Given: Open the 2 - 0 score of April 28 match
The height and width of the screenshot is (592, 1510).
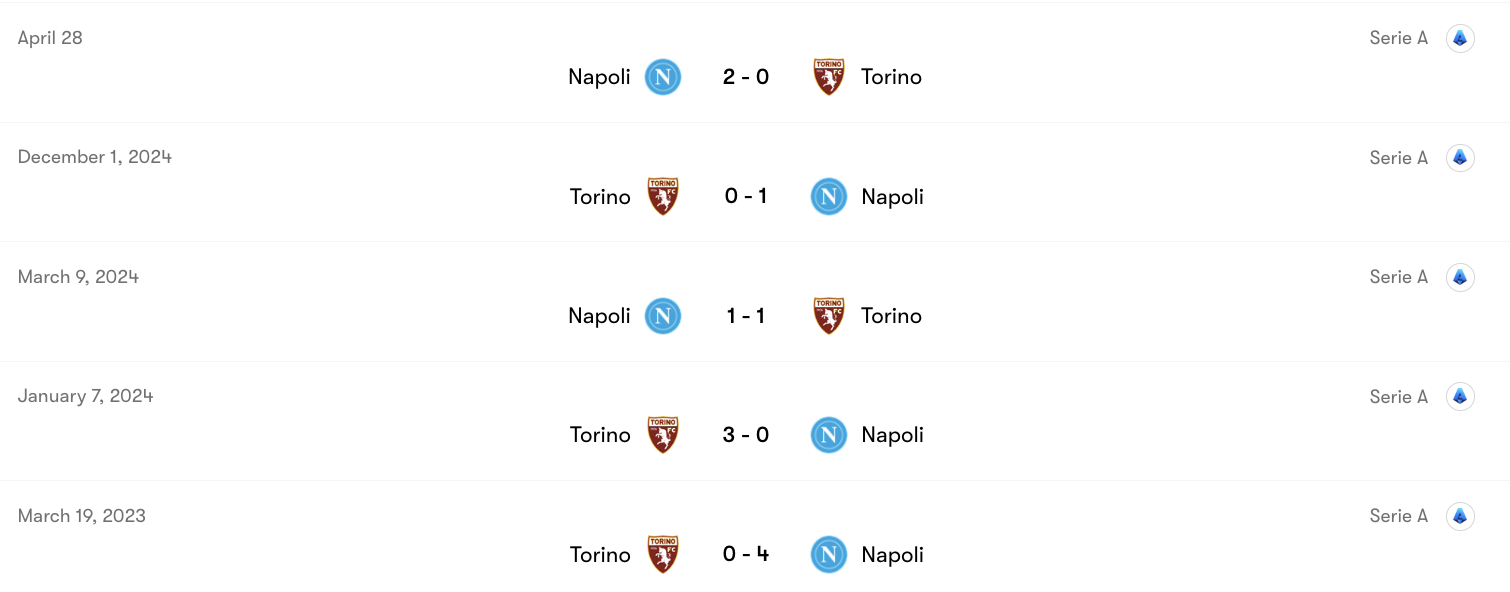Looking at the screenshot, I should tap(746, 77).
